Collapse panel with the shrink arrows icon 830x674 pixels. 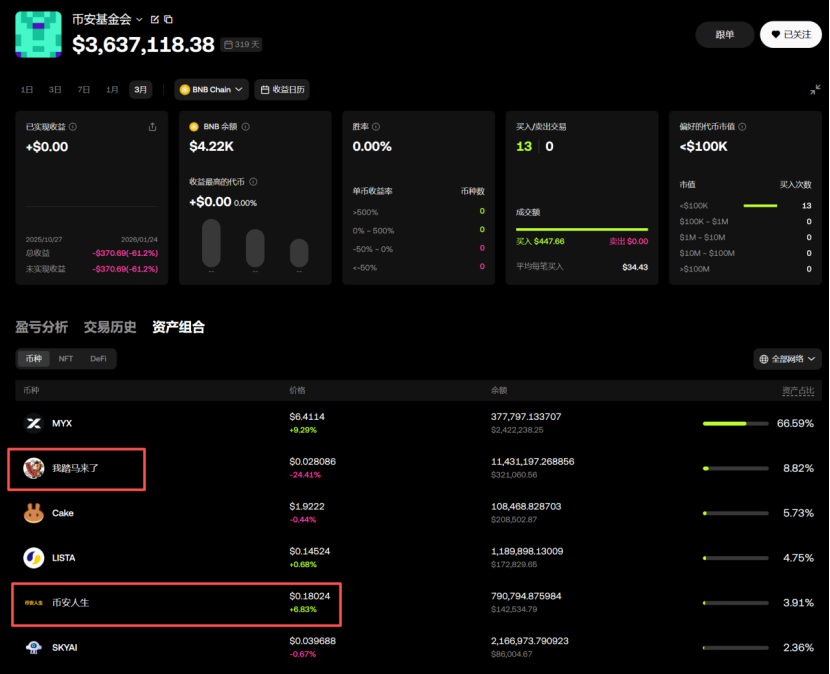point(815,89)
